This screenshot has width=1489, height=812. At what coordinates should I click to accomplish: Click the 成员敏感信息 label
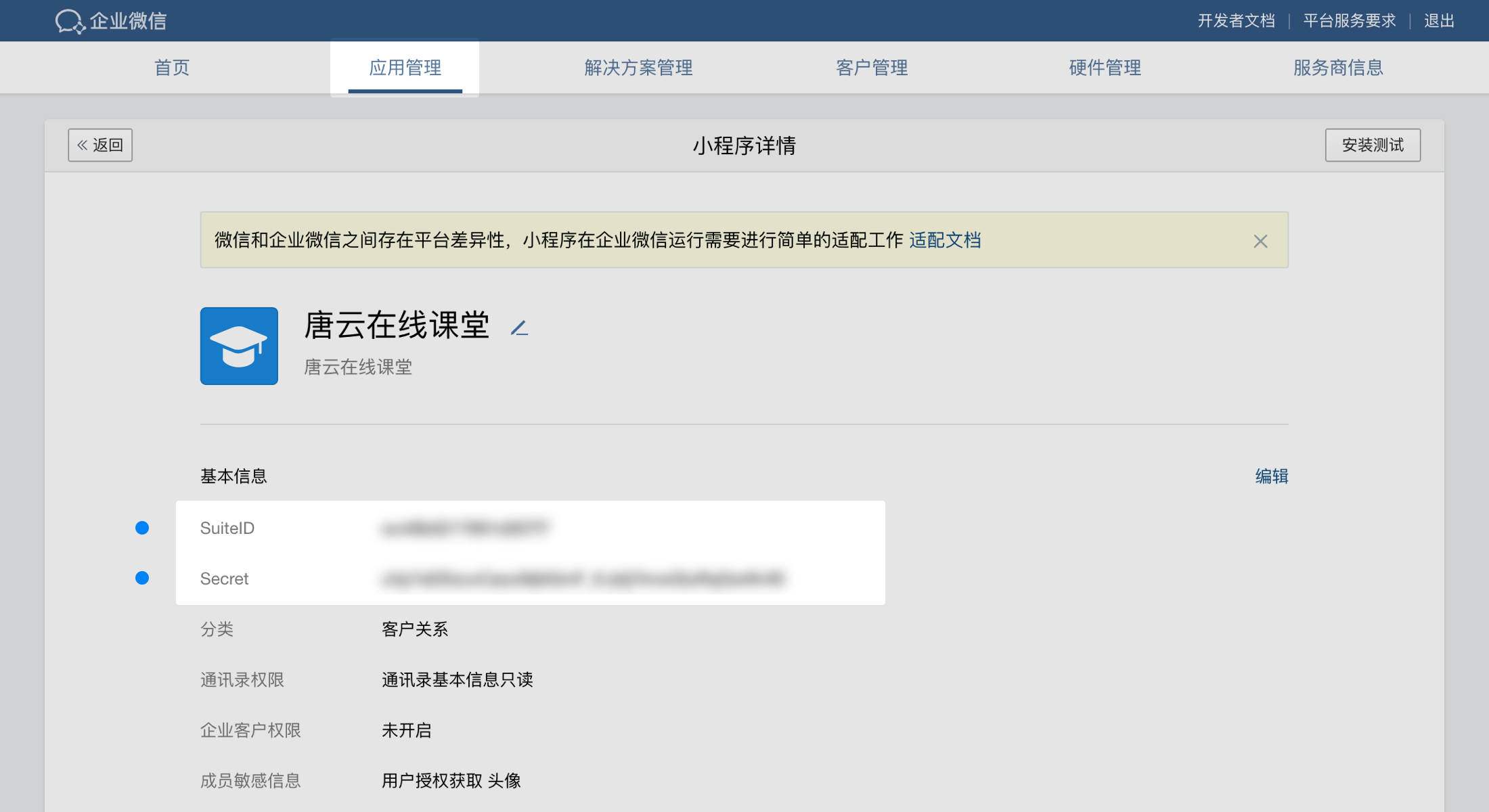[x=250, y=781]
